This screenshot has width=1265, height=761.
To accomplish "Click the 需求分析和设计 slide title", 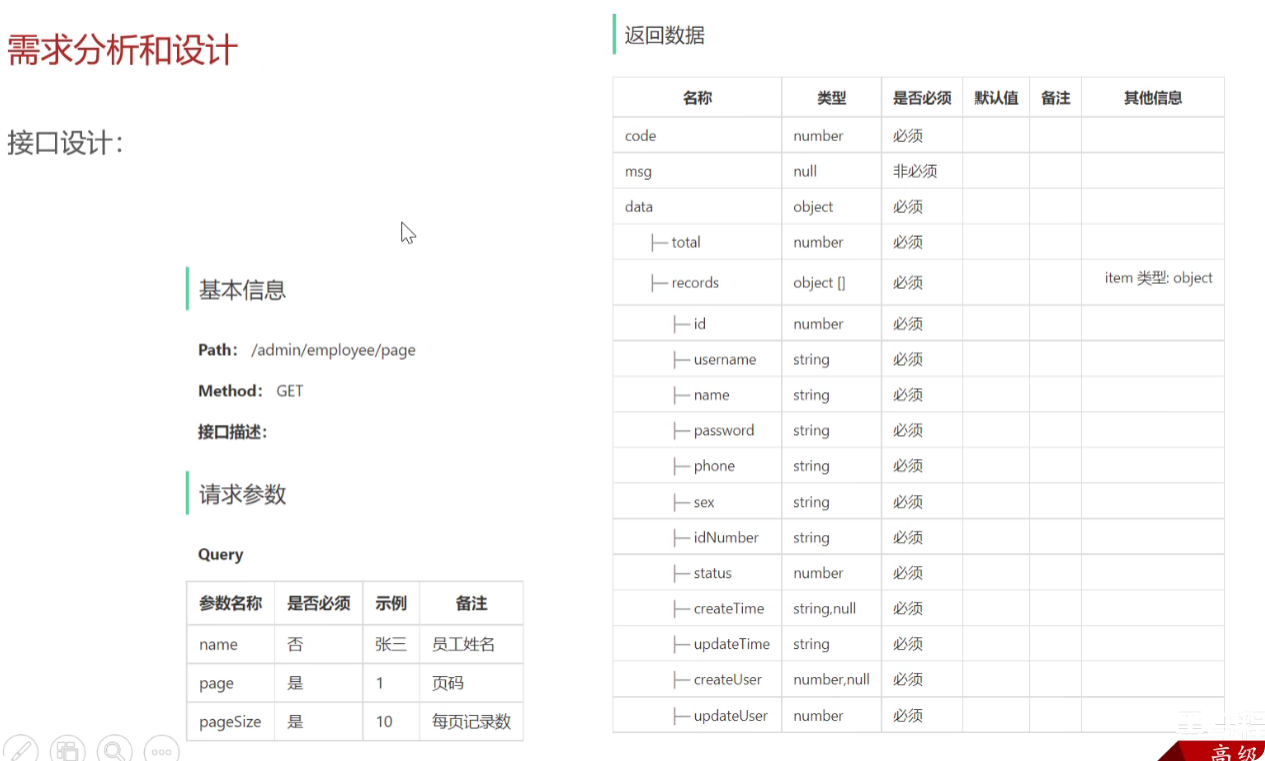I will point(122,50).
